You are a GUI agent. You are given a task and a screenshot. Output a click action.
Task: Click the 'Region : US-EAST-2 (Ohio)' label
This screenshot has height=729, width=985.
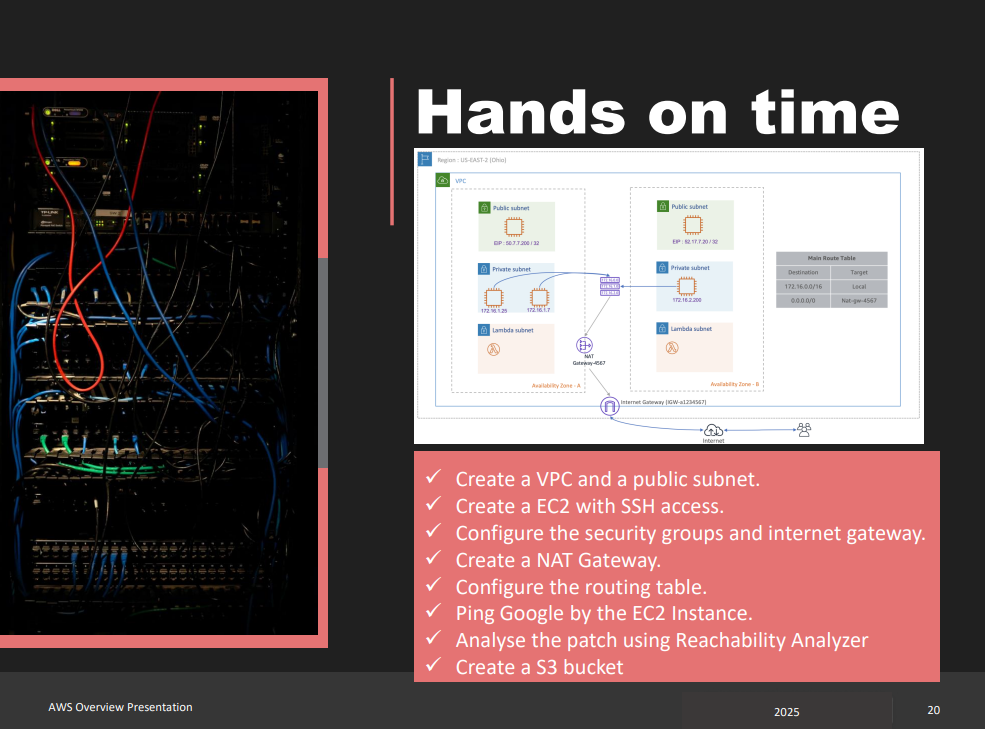472,160
